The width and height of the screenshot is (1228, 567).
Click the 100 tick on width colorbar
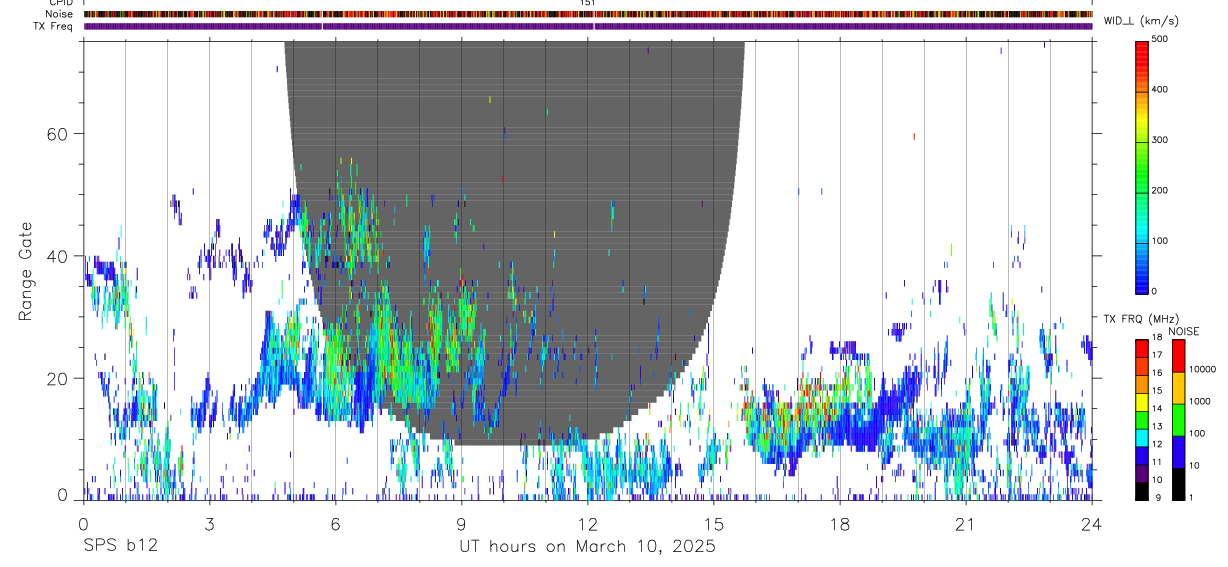pyautogui.click(x=1162, y=241)
